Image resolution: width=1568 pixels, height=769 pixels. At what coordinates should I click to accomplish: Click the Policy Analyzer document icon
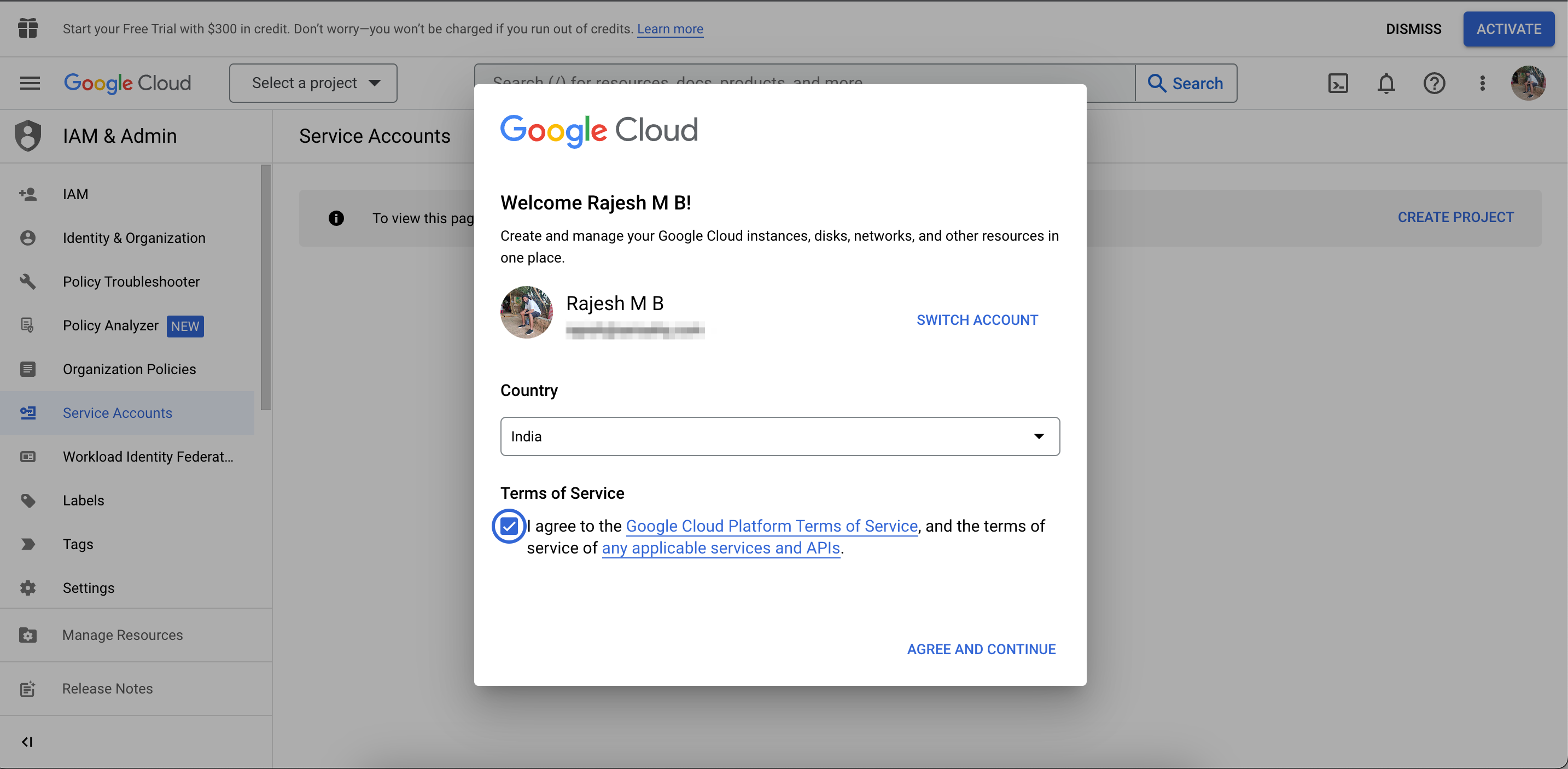(28, 326)
